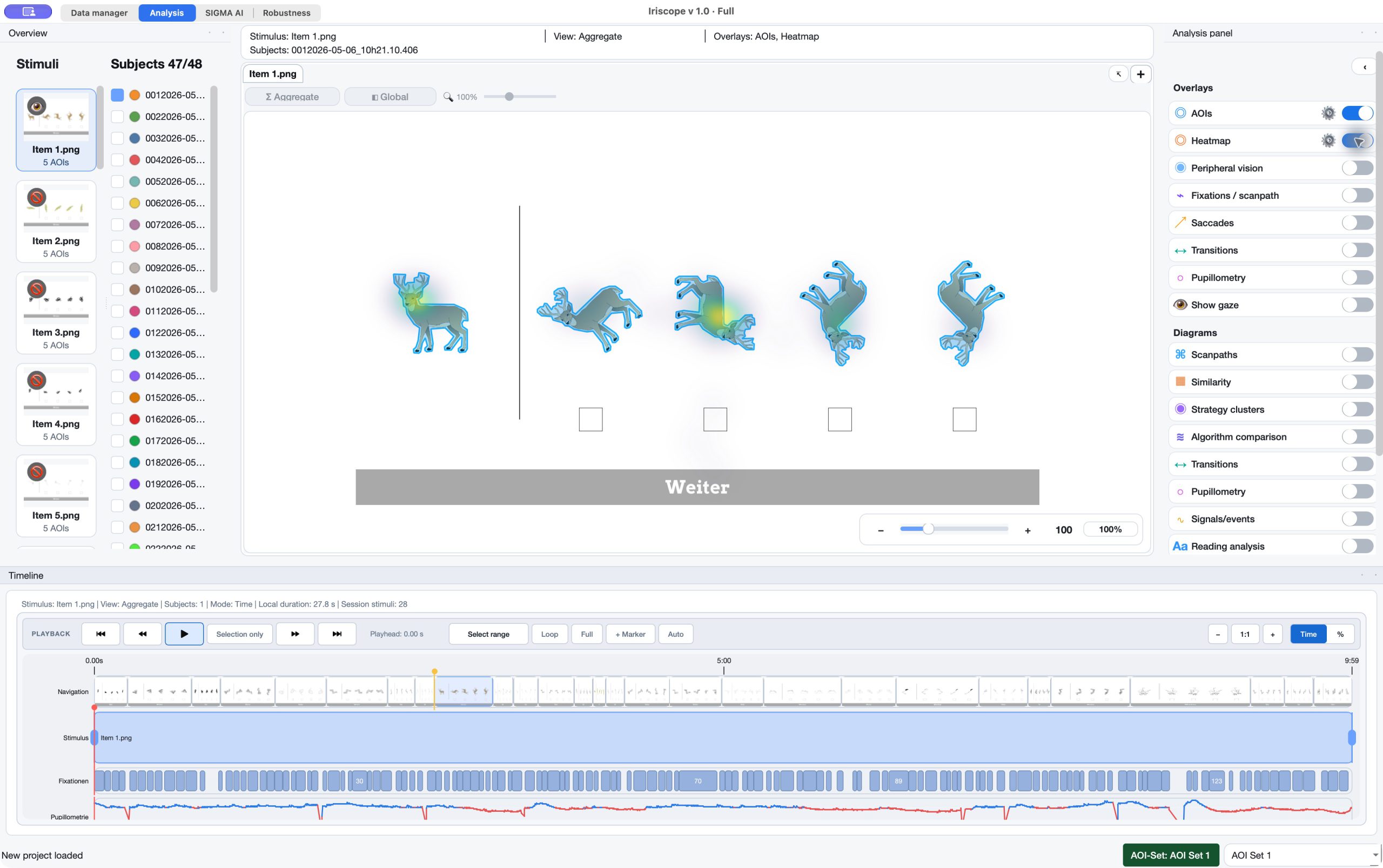Click the Strategy clusters icon
Viewport: 1383px width, 868px height.
(1180, 409)
